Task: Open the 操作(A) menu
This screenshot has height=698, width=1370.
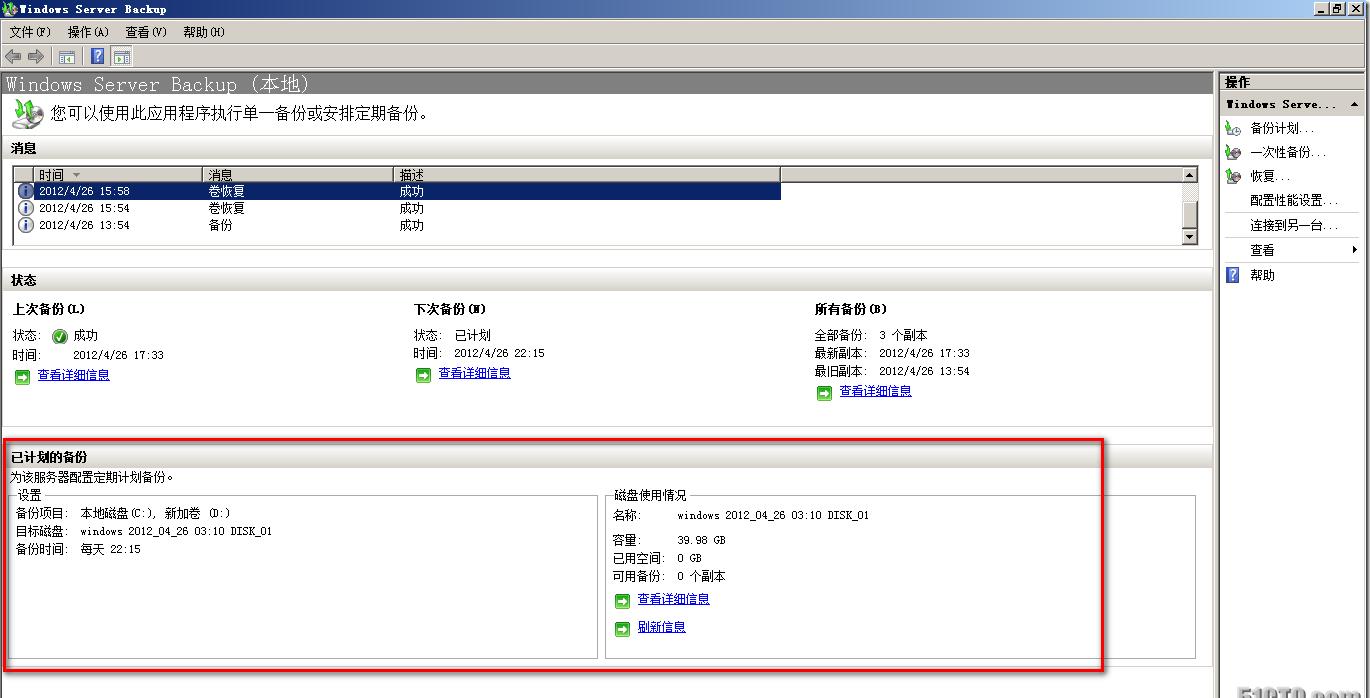Action: tap(88, 32)
